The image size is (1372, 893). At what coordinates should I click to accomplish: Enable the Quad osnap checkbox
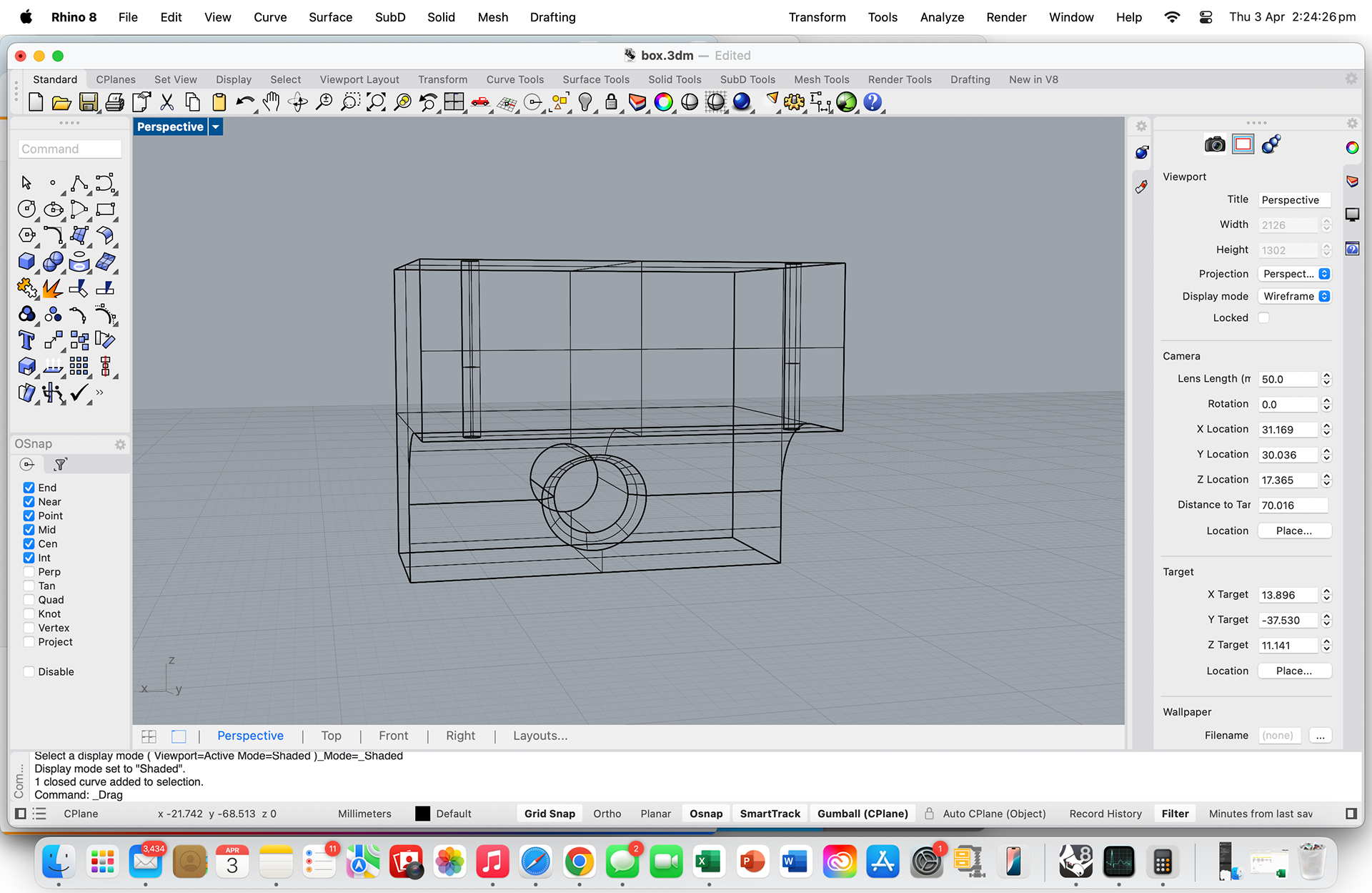[29, 600]
